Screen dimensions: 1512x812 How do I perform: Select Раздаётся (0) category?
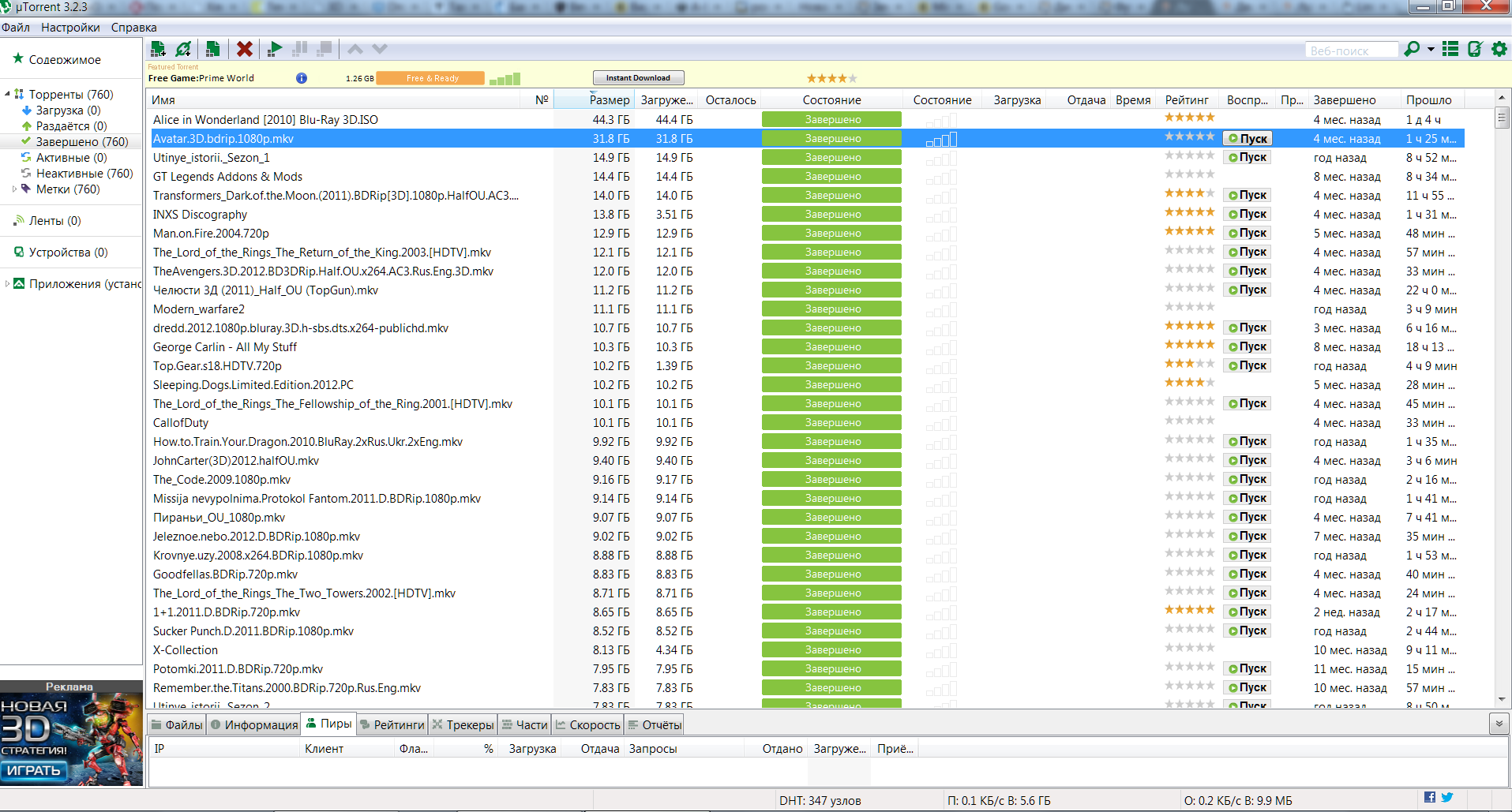click(x=71, y=126)
